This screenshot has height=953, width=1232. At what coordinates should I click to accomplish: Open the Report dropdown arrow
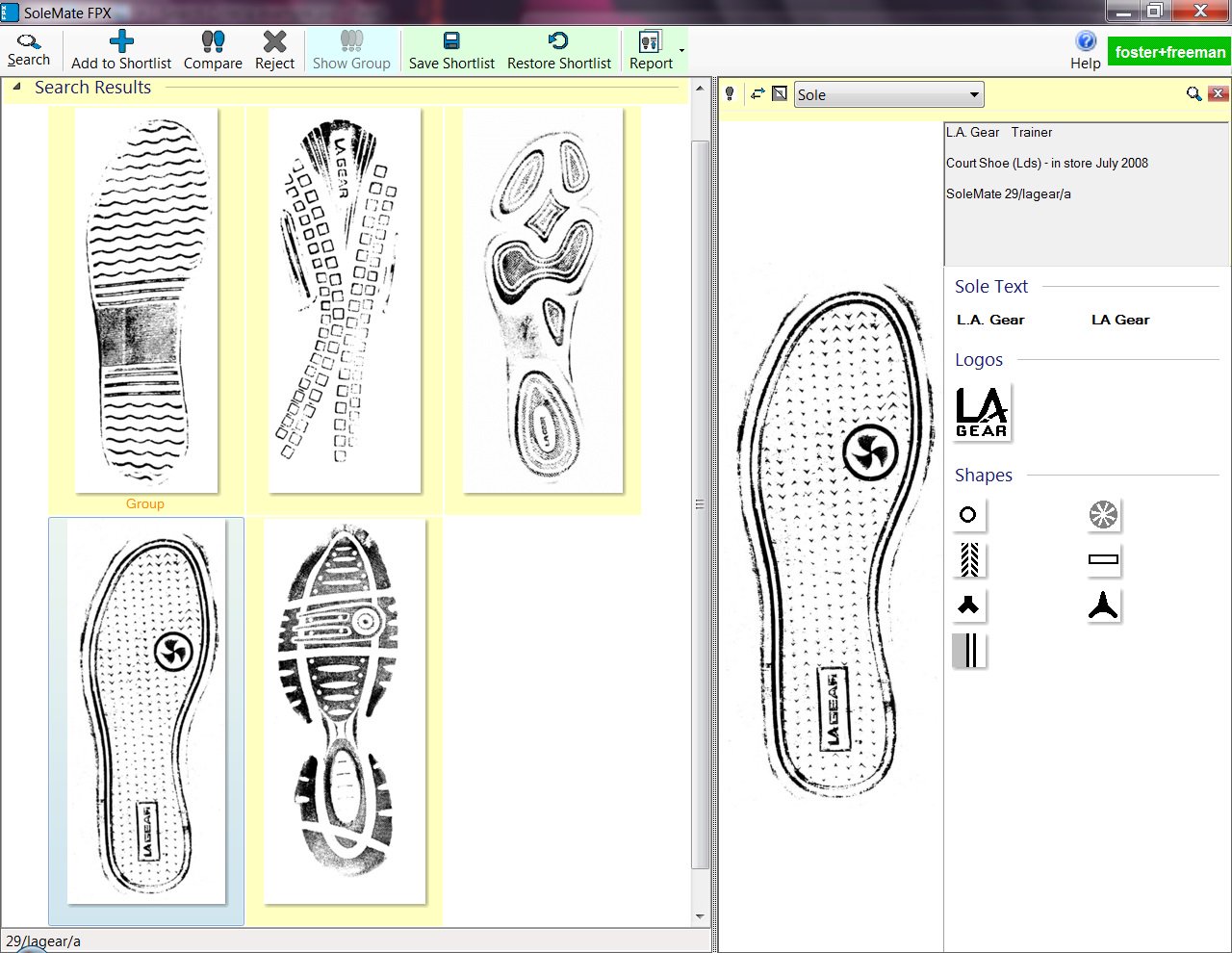pyautogui.click(x=682, y=50)
